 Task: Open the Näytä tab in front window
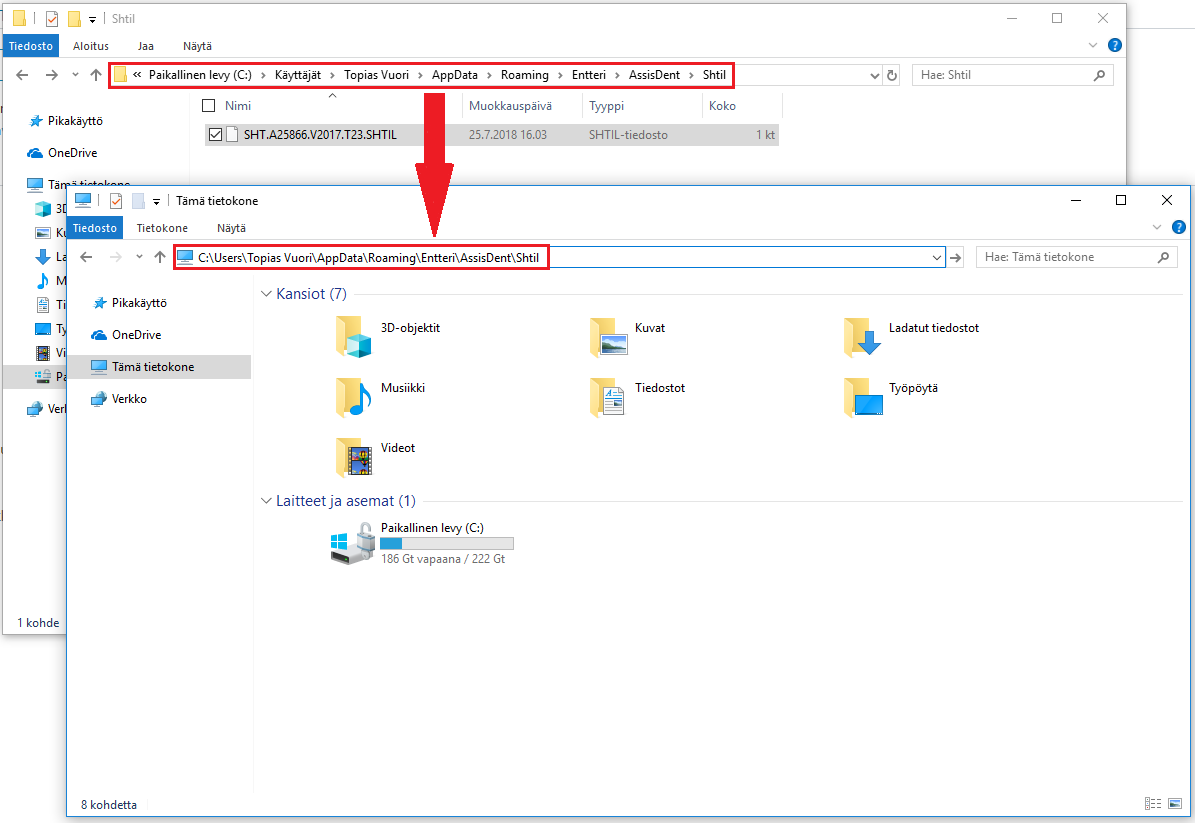[231, 228]
